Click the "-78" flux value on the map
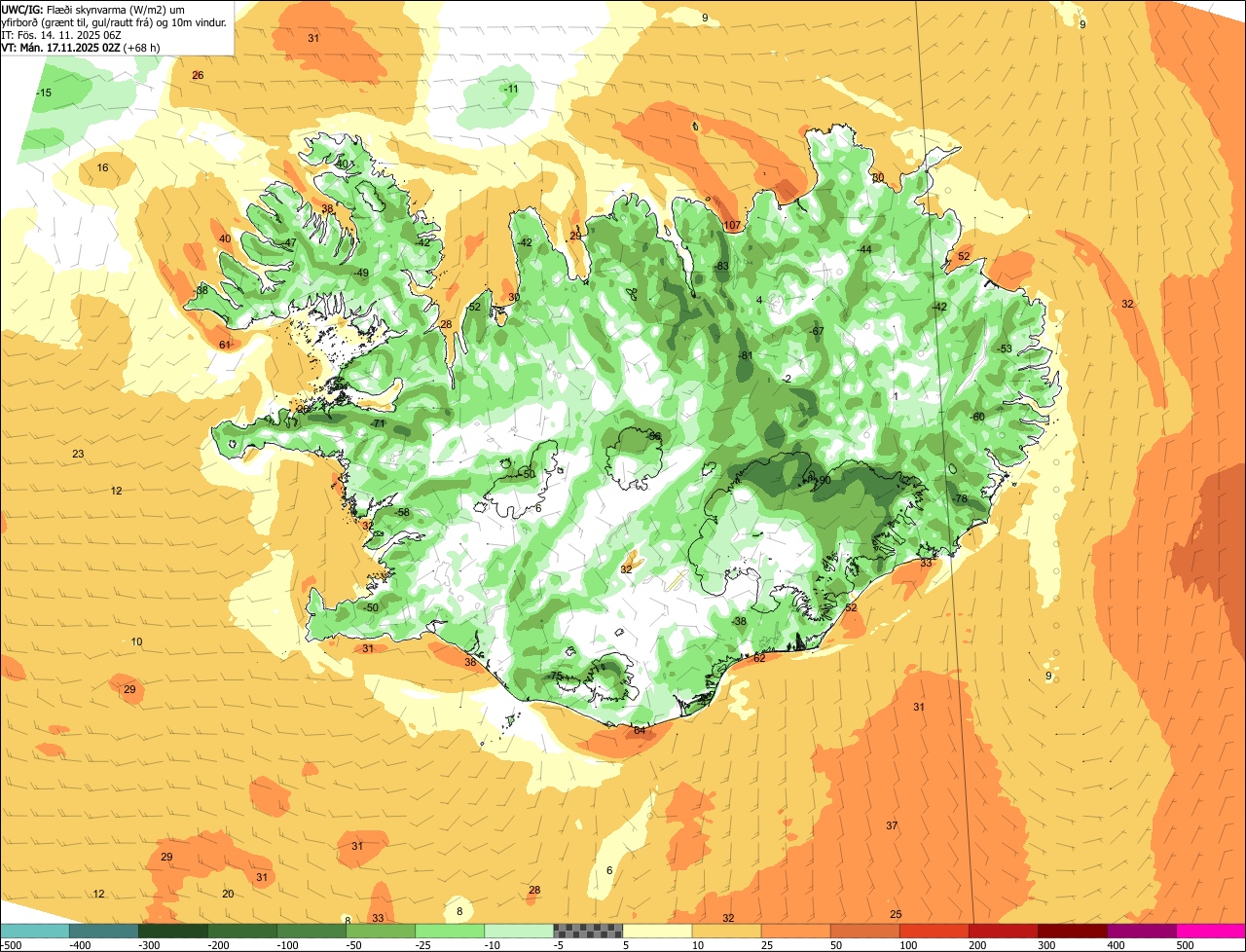The height and width of the screenshot is (952, 1246). [960, 499]
